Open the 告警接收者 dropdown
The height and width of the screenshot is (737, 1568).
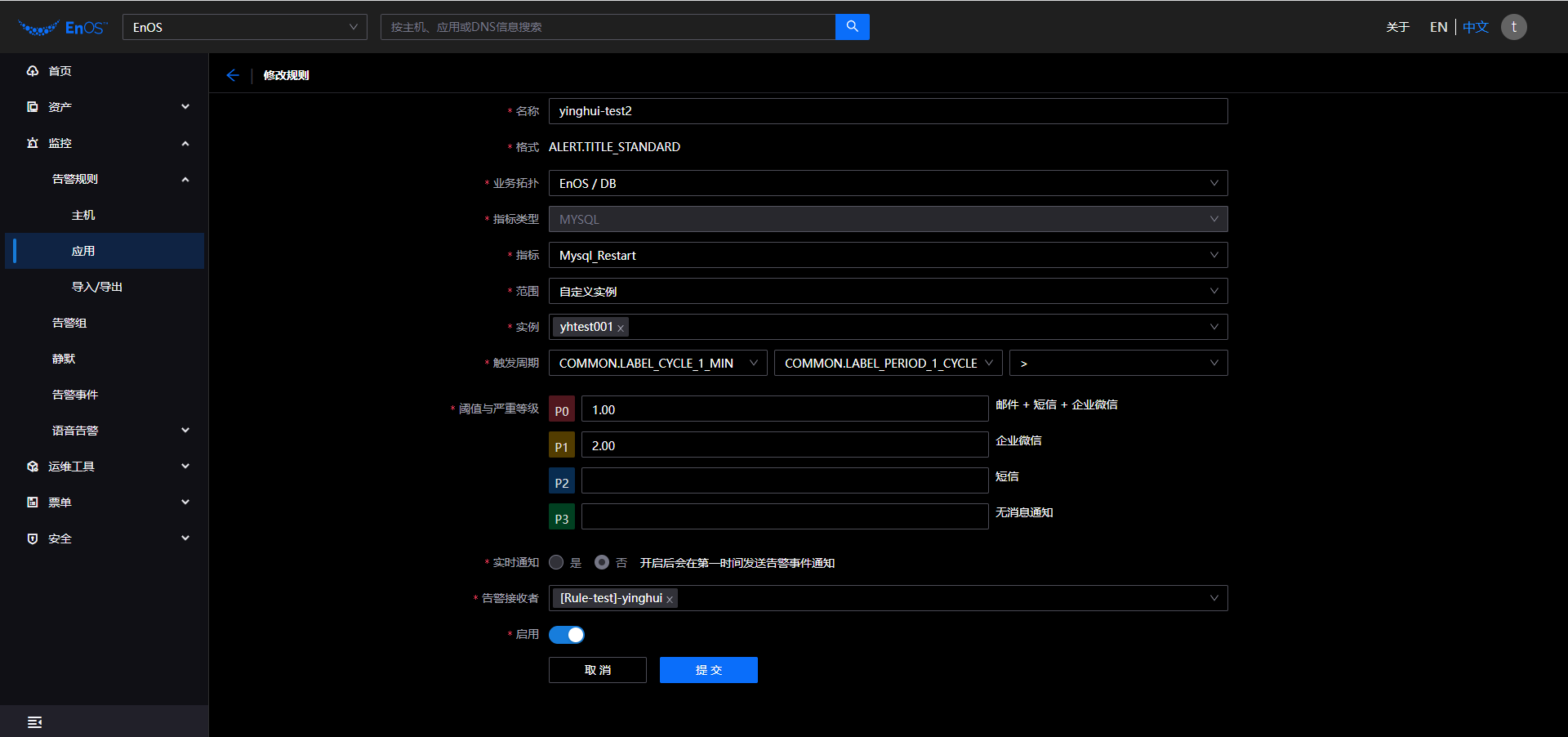888,598
